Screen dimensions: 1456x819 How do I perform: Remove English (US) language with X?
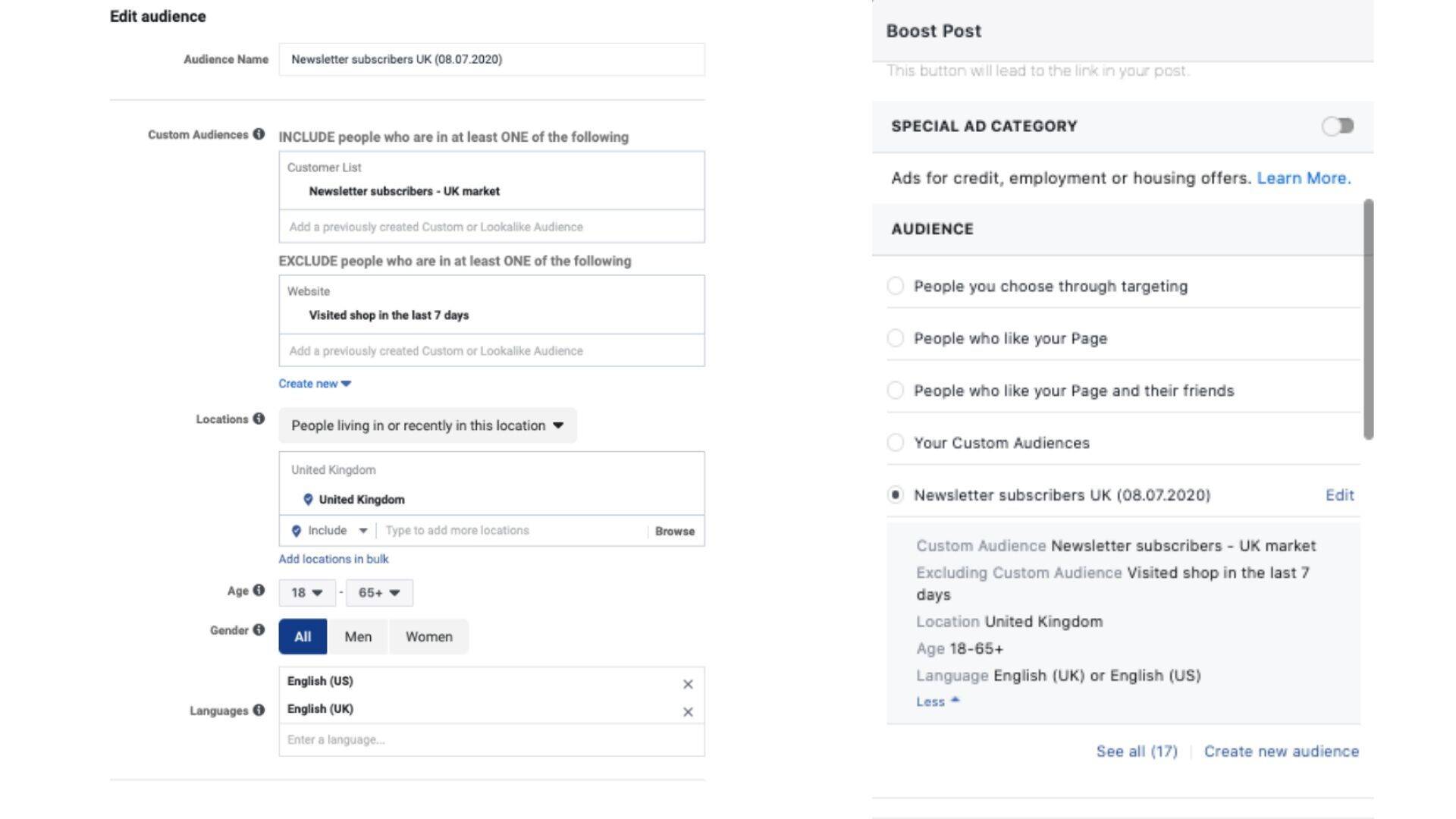[687, 684]
